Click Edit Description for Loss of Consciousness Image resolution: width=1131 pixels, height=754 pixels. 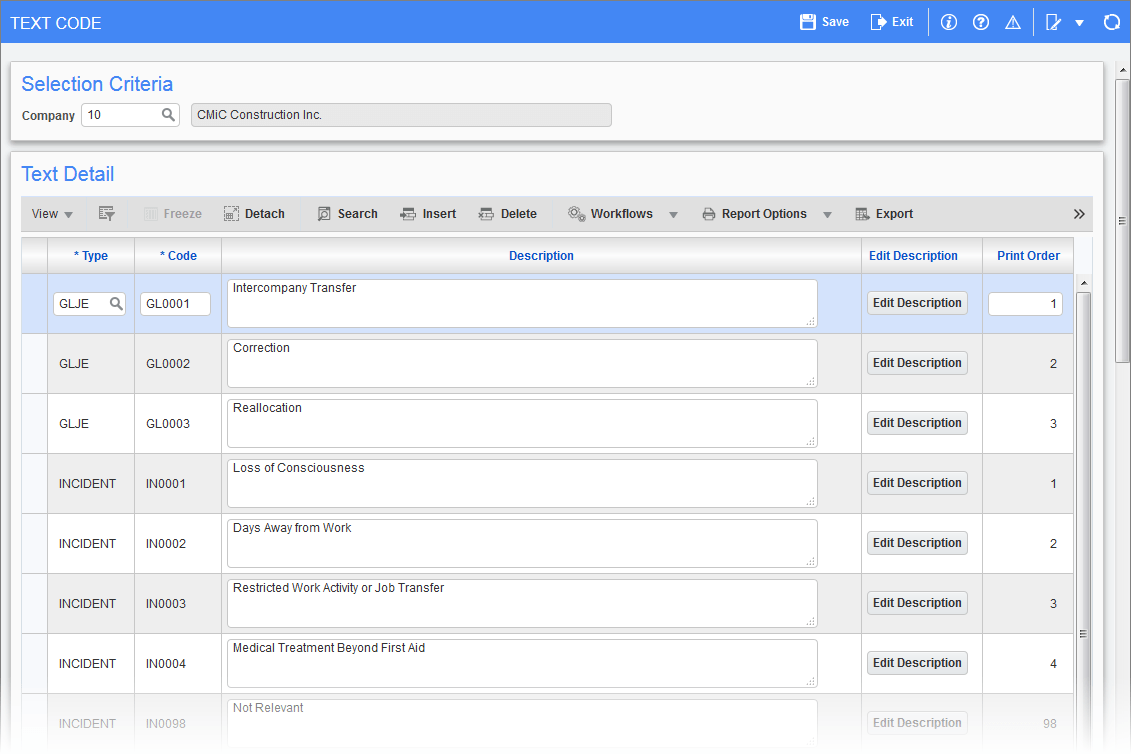click(x=917, y=483)
